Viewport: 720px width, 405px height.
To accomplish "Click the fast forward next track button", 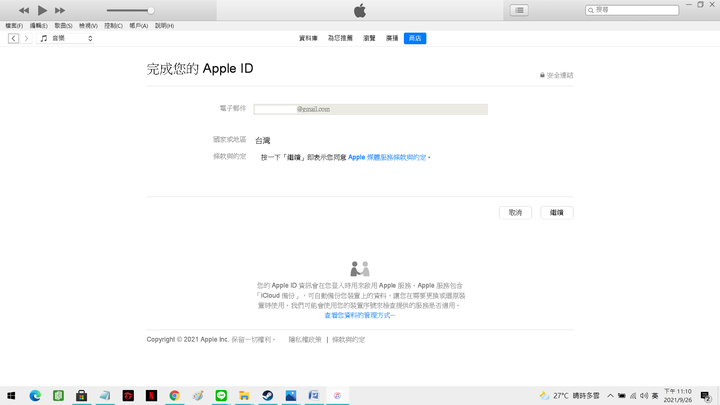I will pos(60,10).
